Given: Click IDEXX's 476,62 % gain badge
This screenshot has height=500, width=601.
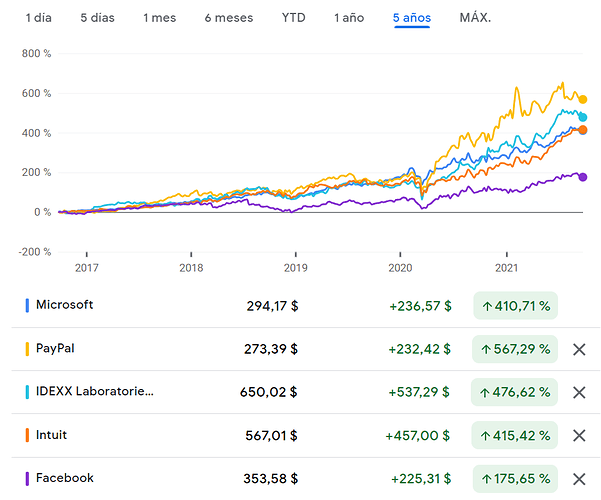Looking at the screenshot, I should click(x=514, y=392).
